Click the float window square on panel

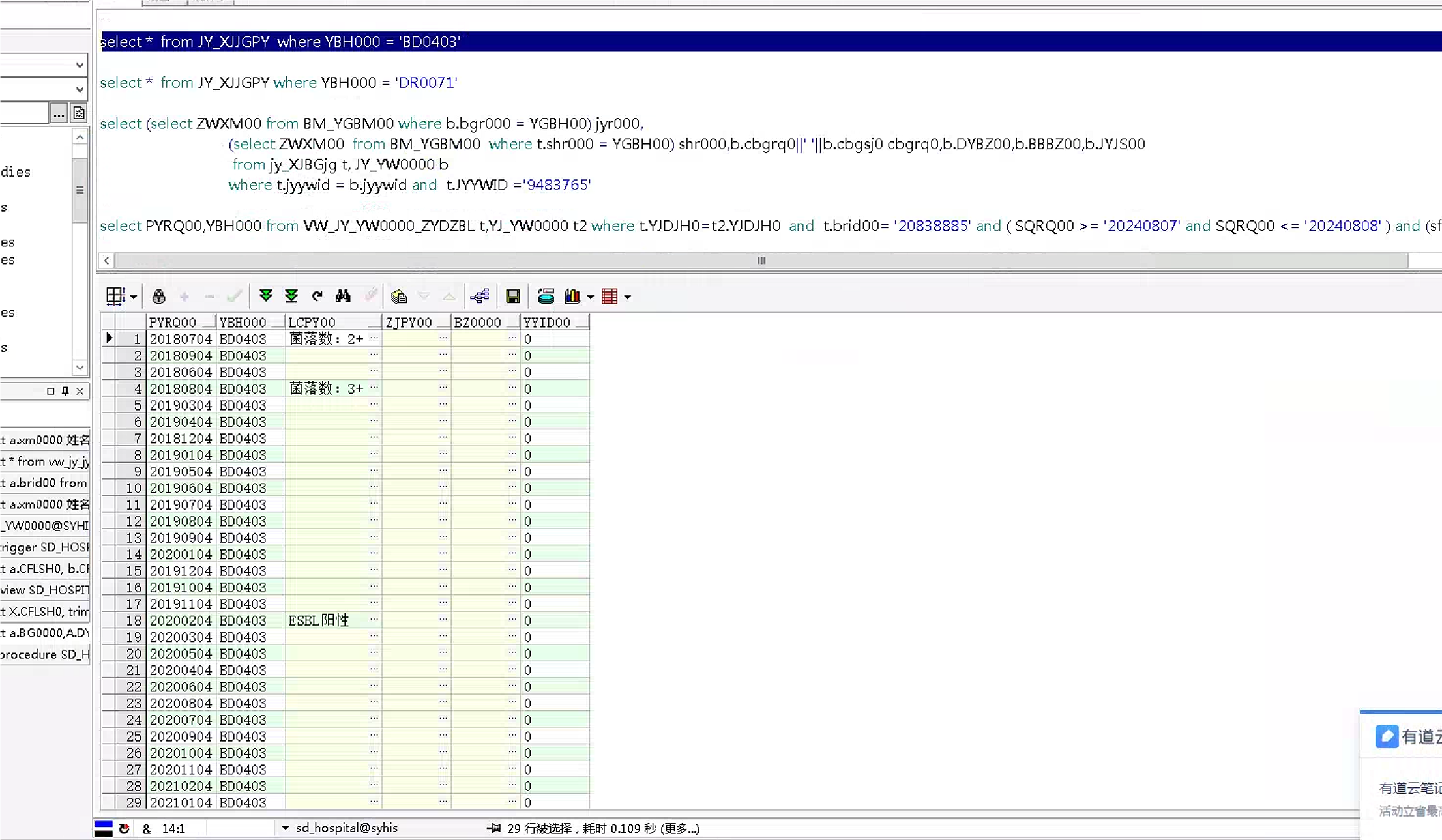pos(50,391)
